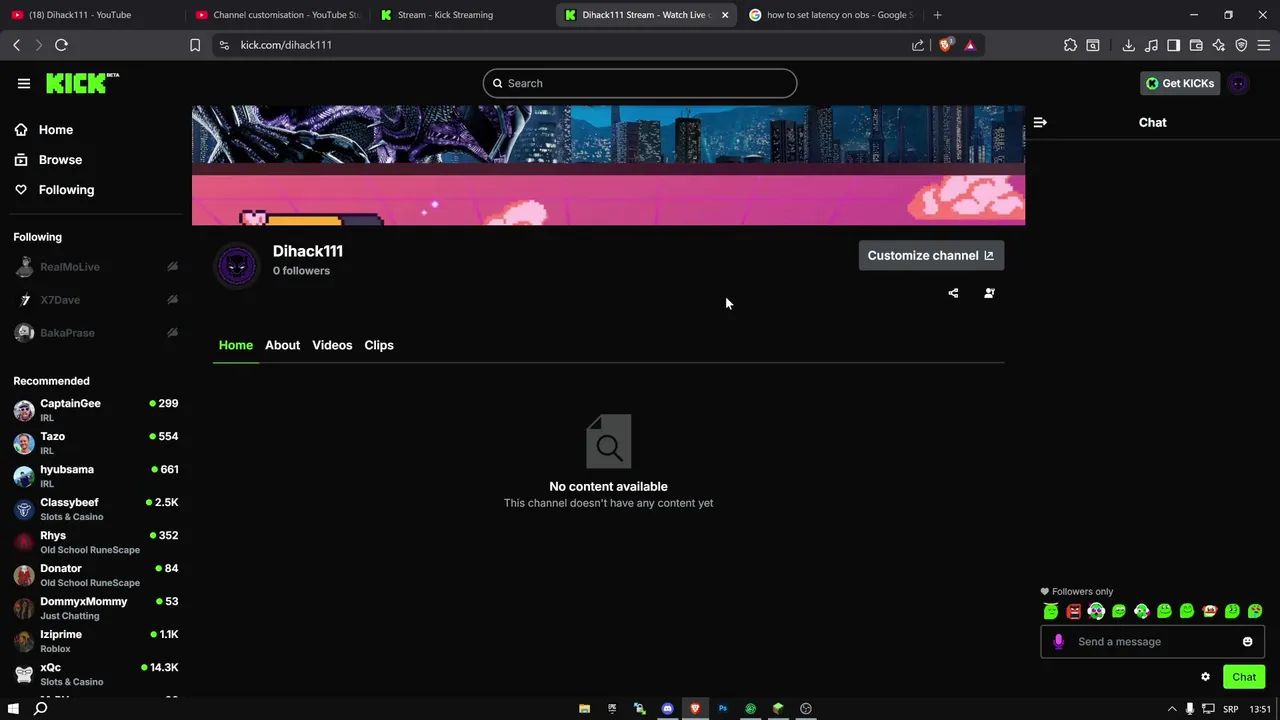Insert the red angry emote

(x=1073, y=611)
